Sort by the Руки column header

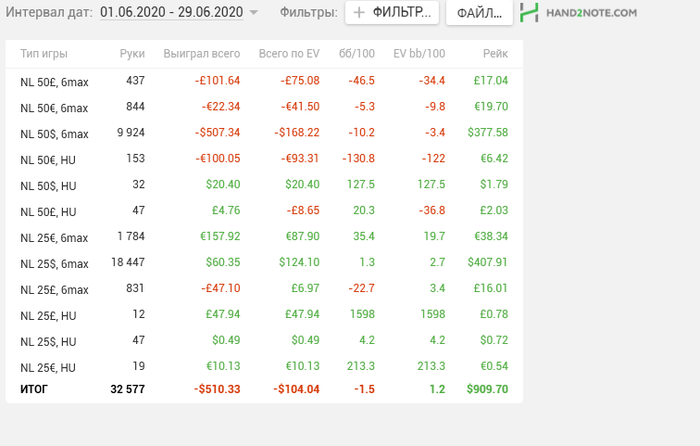coord(132,53)
